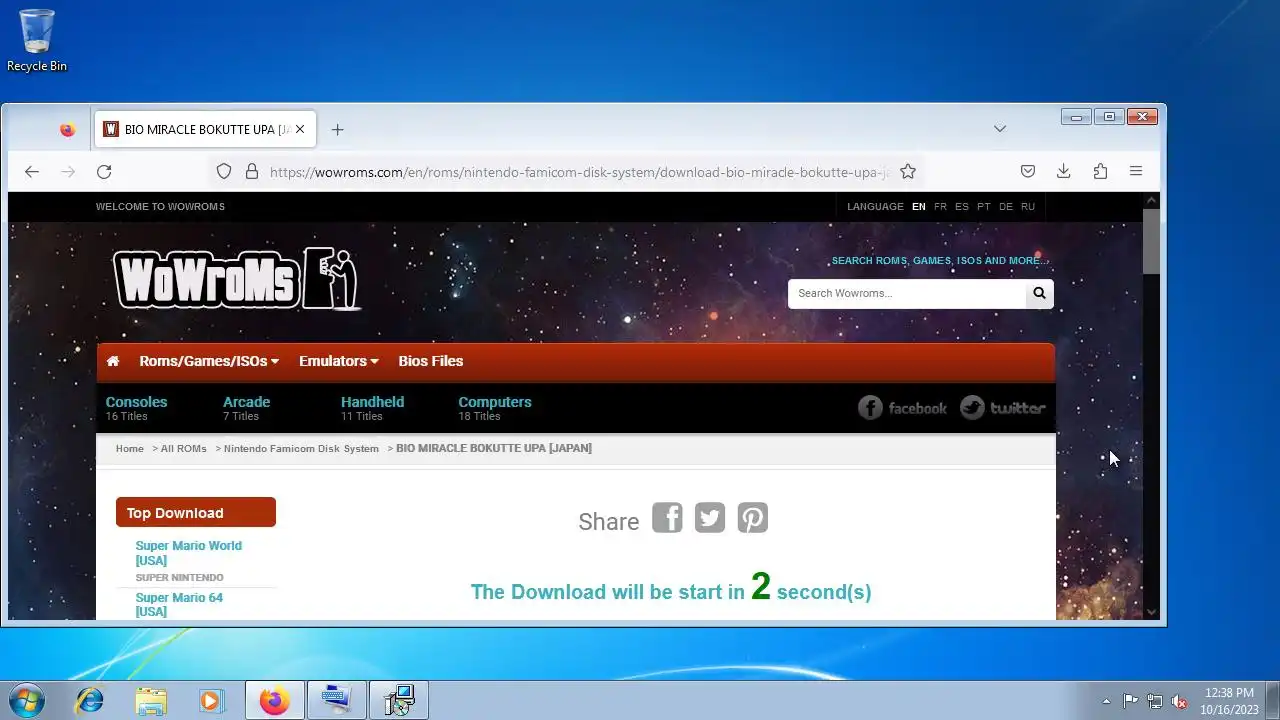
Task: Click the Firefox taskbar button
Action: coord(275,700)
